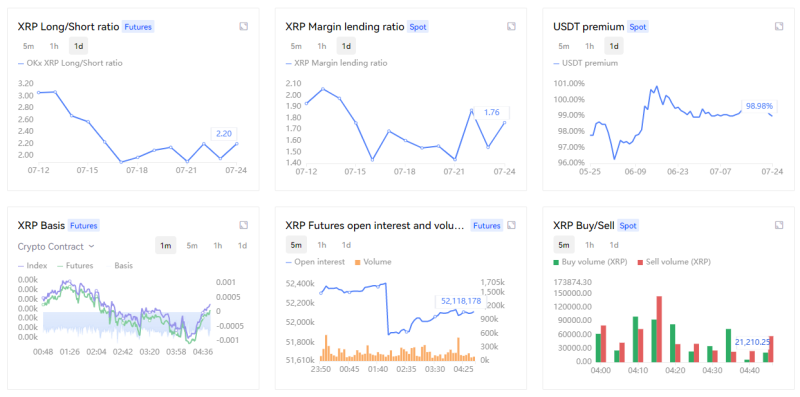This screenshot has width=800, height=397.
Task: Toggle the Index legend series
Action: pos(33,266)
